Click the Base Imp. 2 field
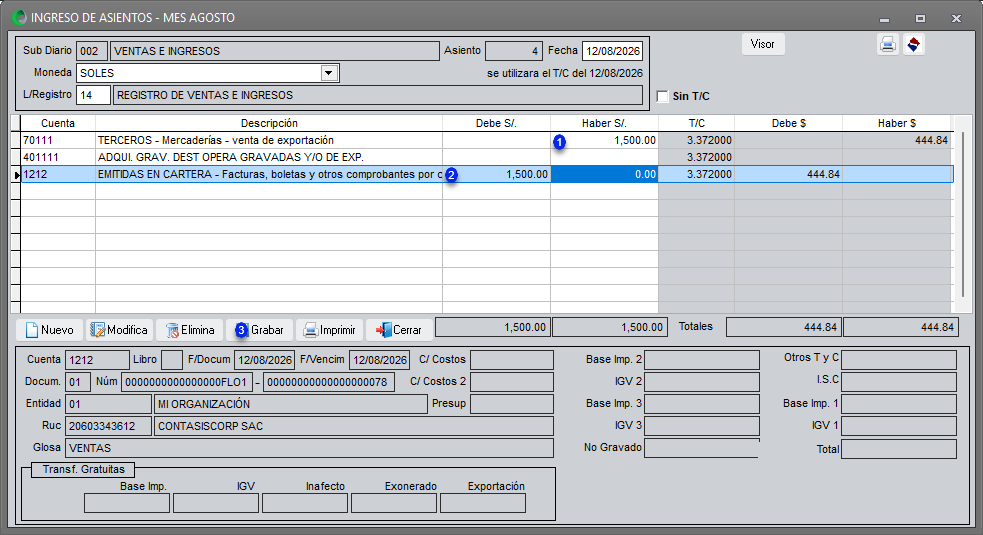This screenshot has width=983, height=535. point(702,360)
